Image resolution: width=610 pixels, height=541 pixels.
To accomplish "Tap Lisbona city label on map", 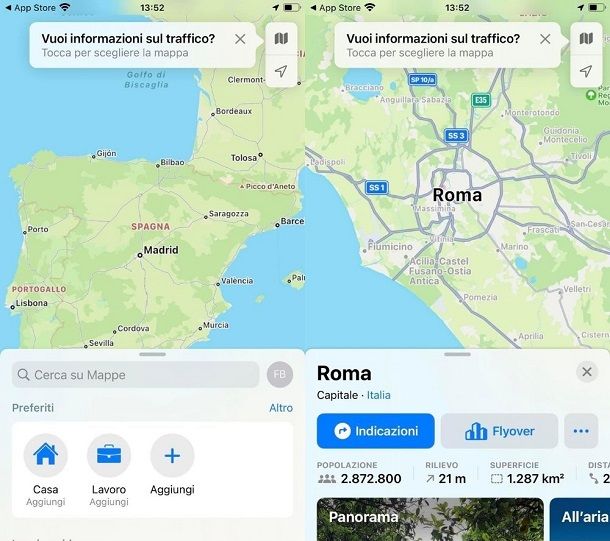I will [x=32, y=303].
